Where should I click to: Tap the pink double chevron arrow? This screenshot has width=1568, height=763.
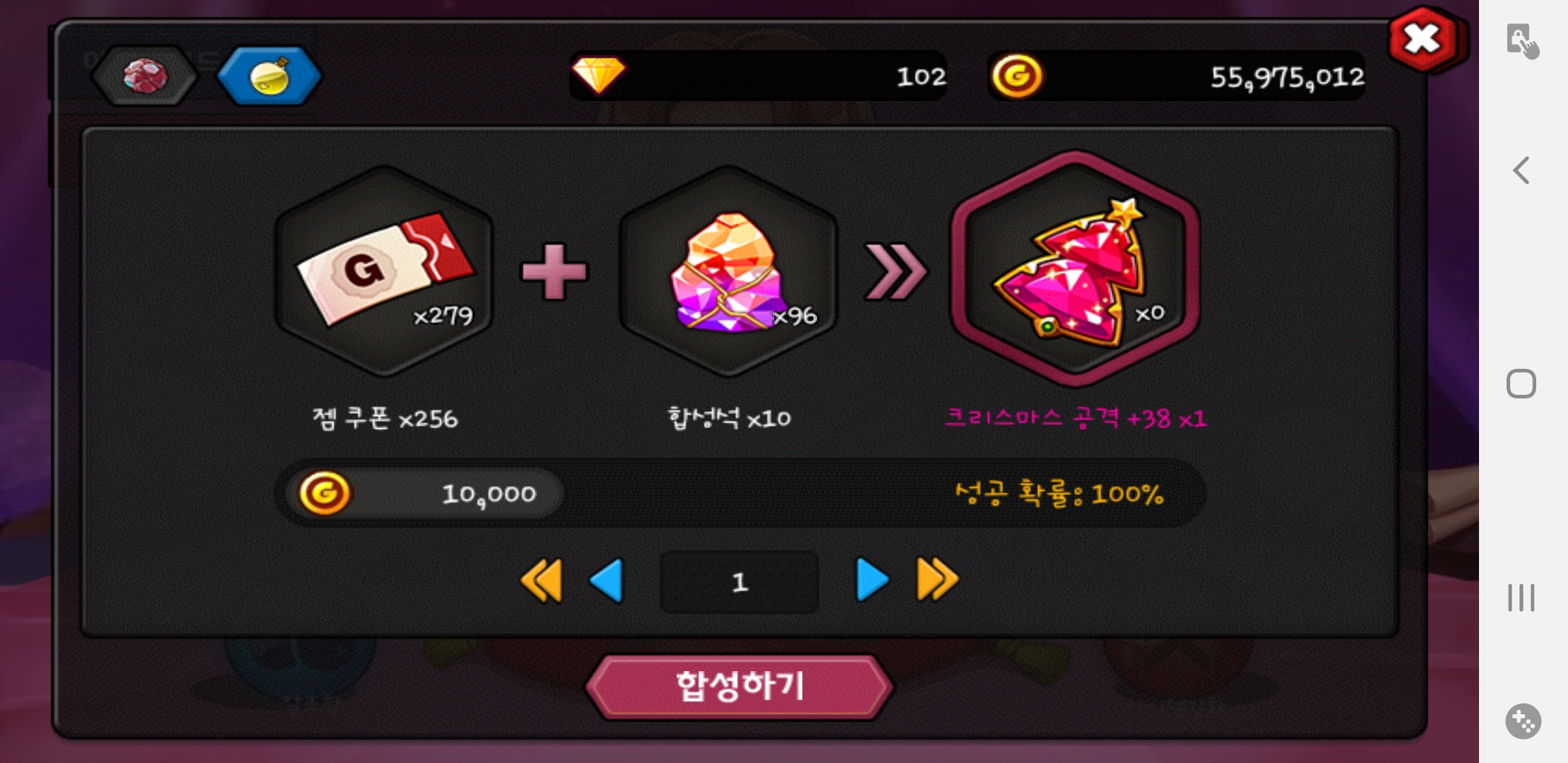tap(896, 271)
